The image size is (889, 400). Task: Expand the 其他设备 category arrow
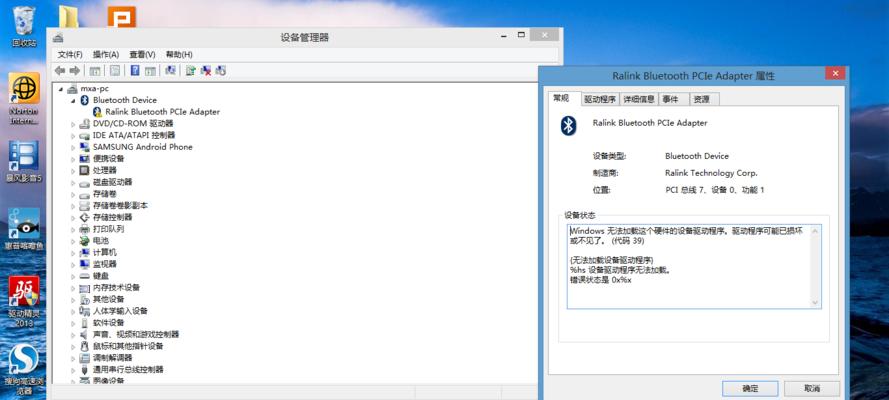(73, 299)
